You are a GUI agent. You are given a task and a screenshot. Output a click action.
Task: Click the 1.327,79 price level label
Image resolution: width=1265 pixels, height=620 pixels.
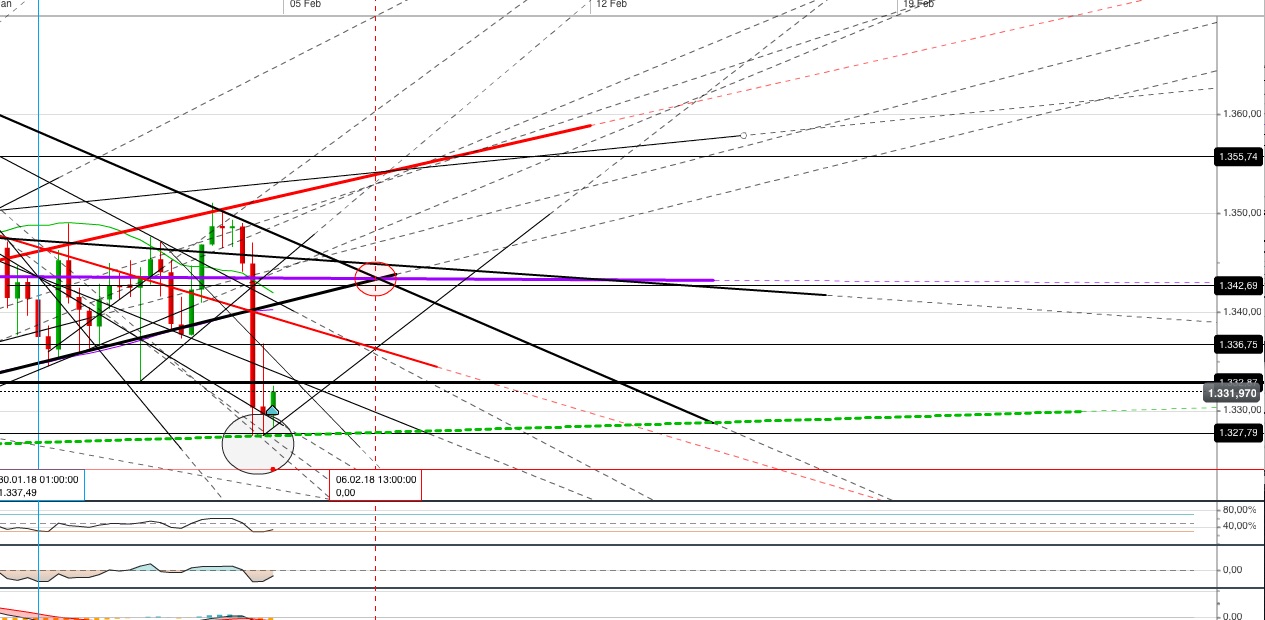1238,433
